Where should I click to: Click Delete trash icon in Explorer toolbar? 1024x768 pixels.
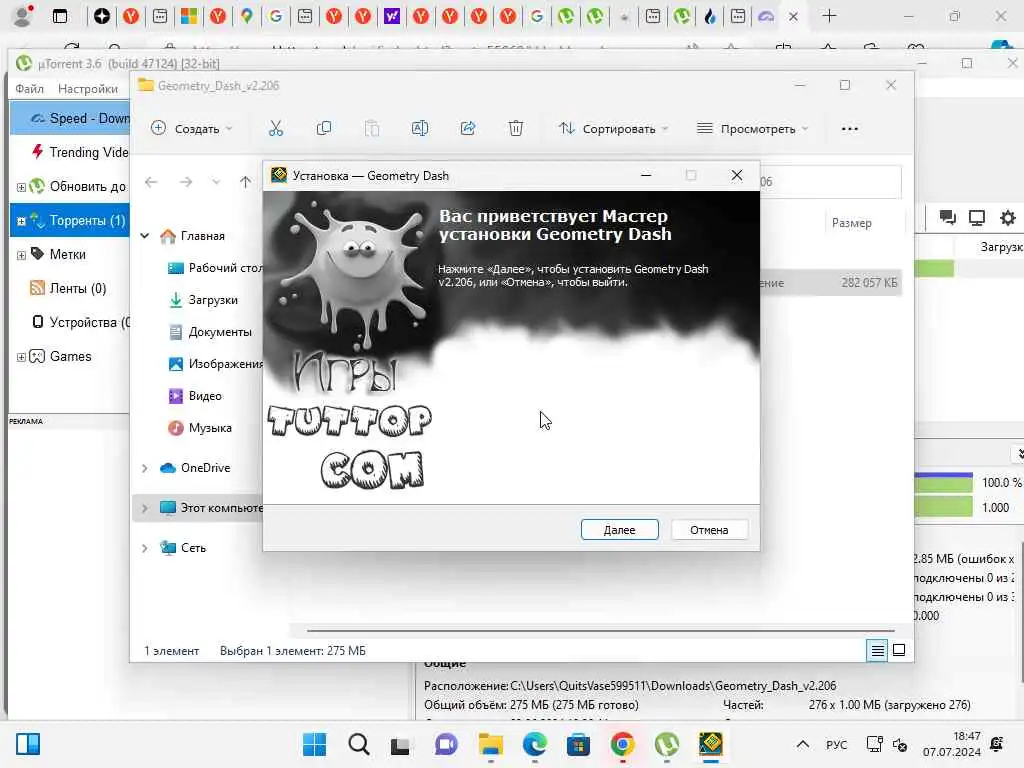coord(516,129)
